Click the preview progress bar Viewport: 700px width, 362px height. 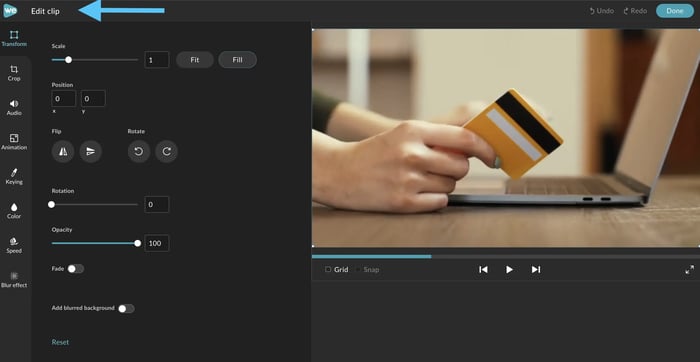[x=506, y=257]
